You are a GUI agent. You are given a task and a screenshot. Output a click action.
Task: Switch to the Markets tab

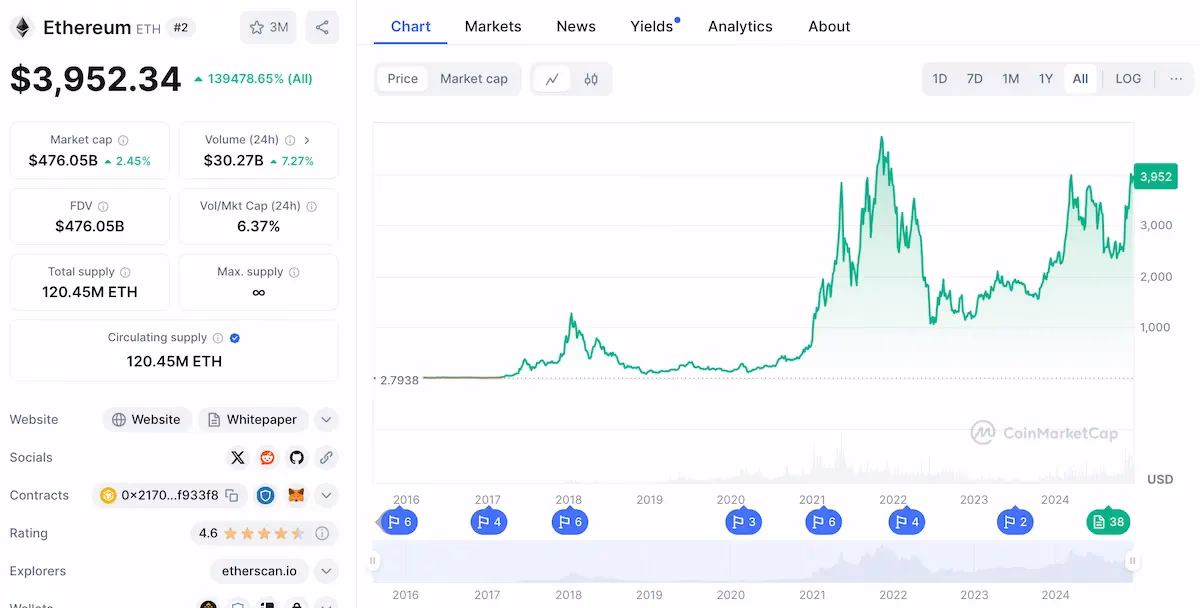(492, 26)
